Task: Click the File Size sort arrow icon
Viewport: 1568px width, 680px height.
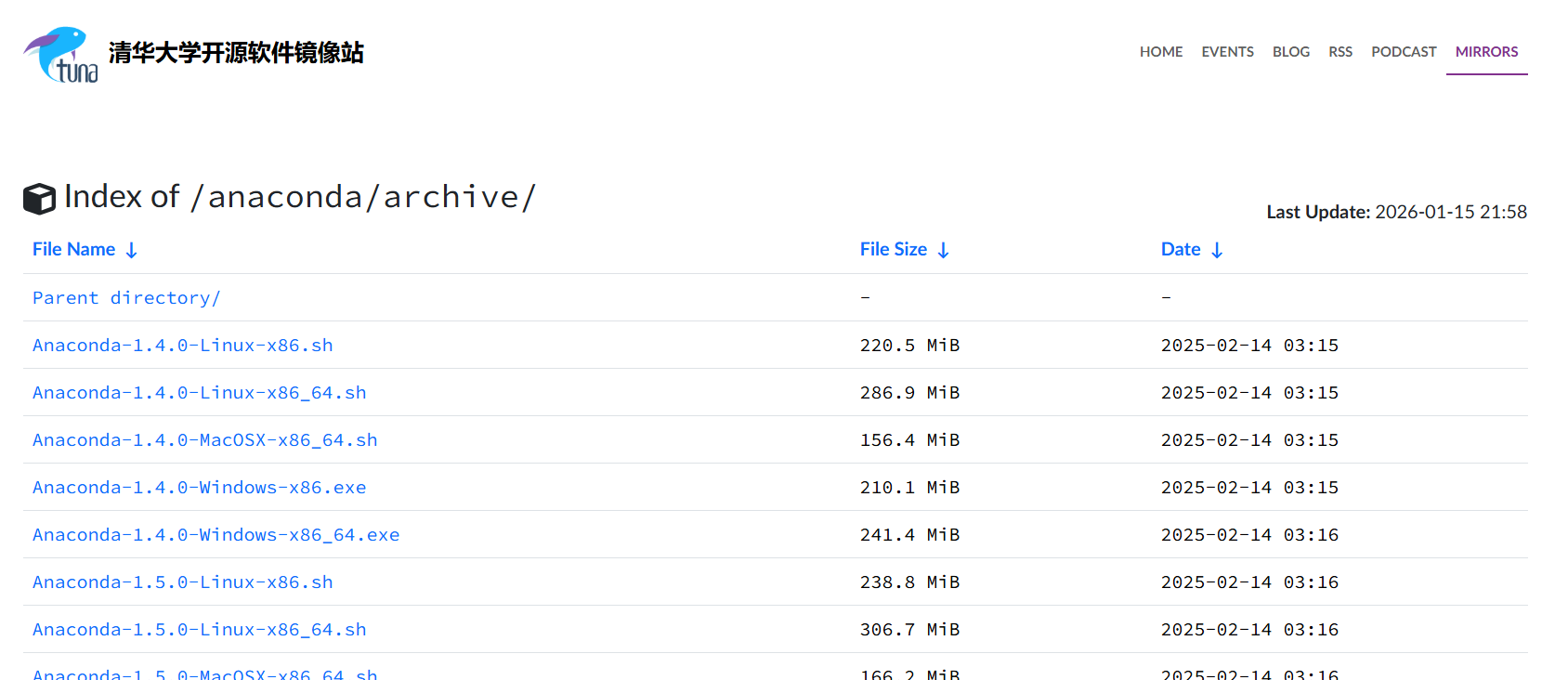Action: (944, 250)
